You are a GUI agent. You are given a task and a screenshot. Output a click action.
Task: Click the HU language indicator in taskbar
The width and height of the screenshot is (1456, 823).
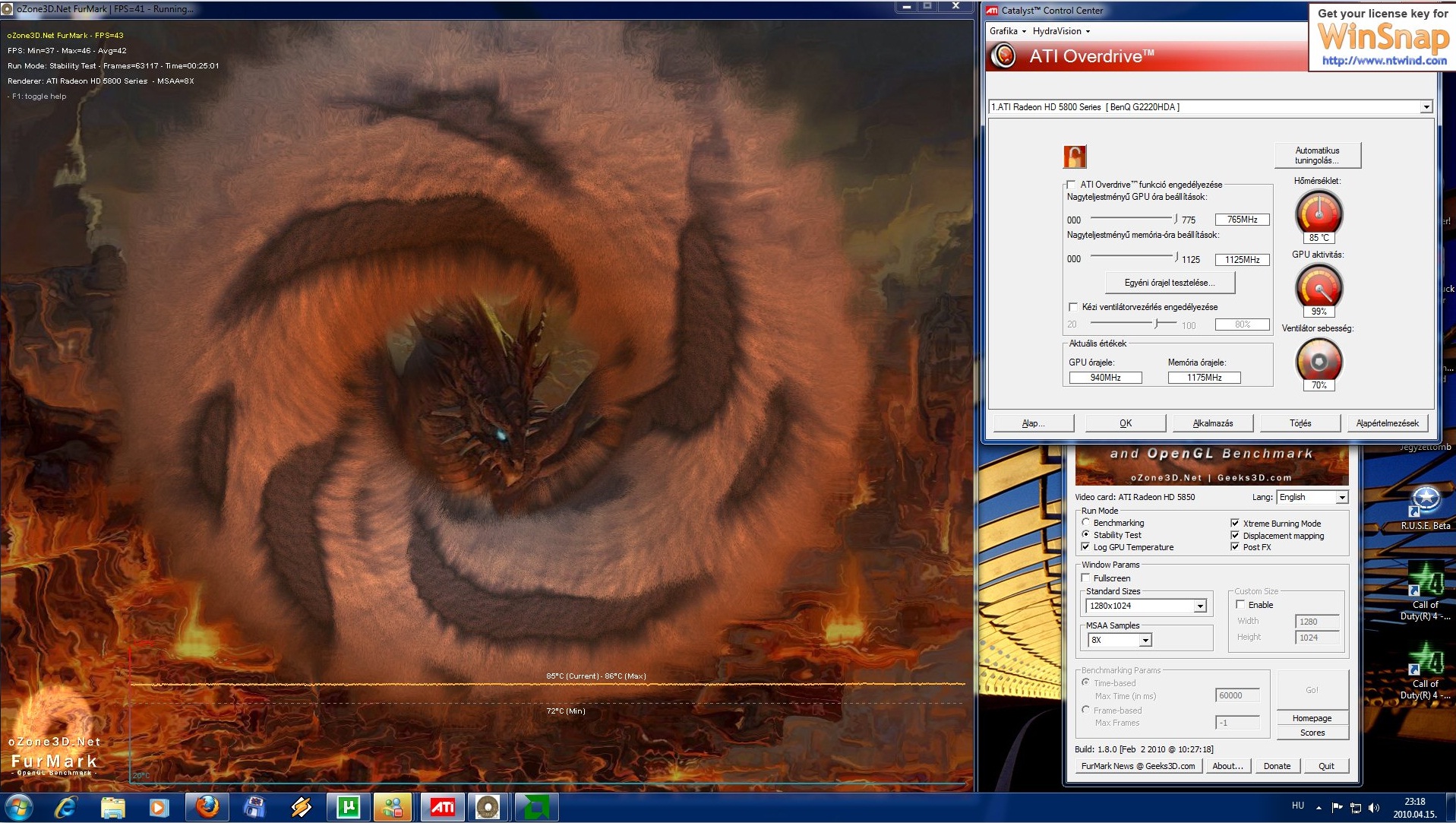(1298, 806)
